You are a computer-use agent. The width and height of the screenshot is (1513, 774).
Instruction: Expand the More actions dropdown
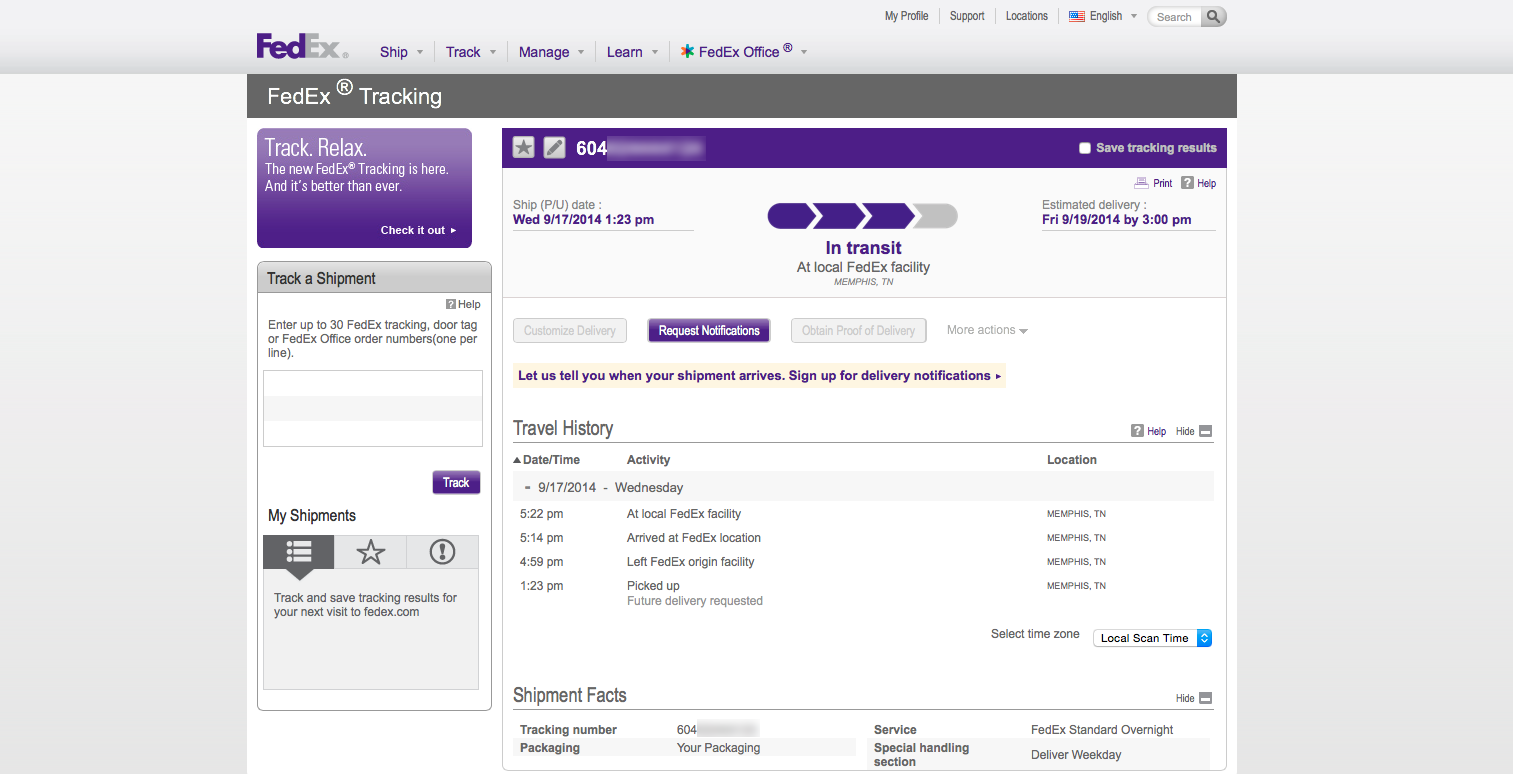pyautogui.click(x=987, y=330)
